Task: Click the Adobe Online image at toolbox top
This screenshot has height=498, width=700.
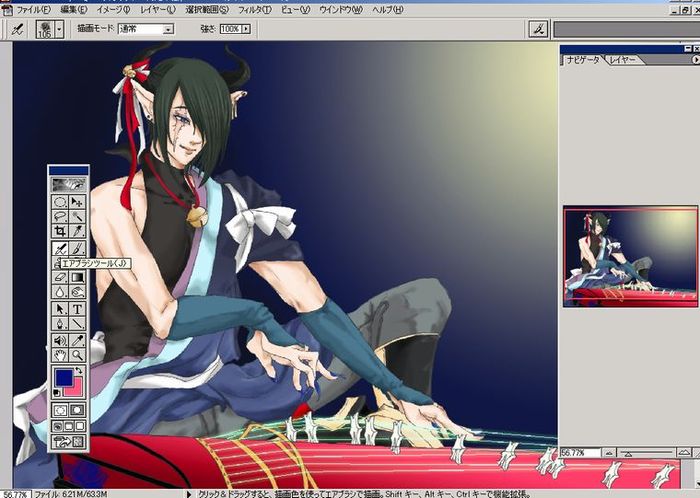Action: point(69,184)
